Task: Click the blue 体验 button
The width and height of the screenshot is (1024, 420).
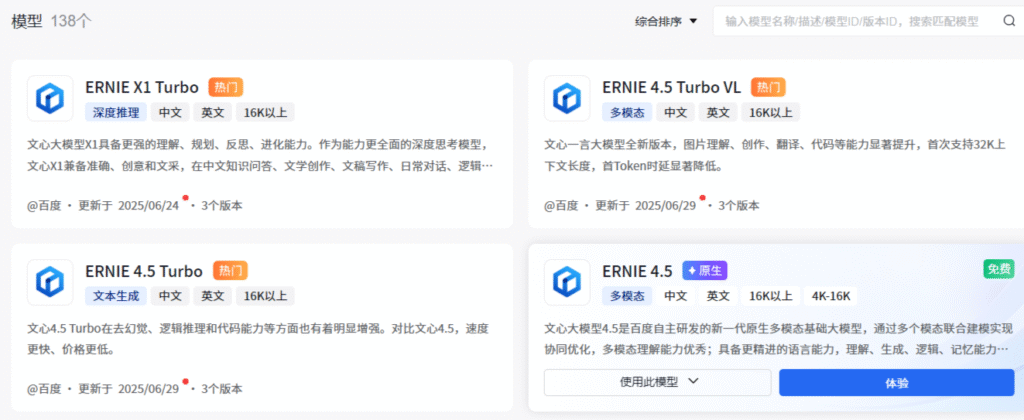Action: 897,383
